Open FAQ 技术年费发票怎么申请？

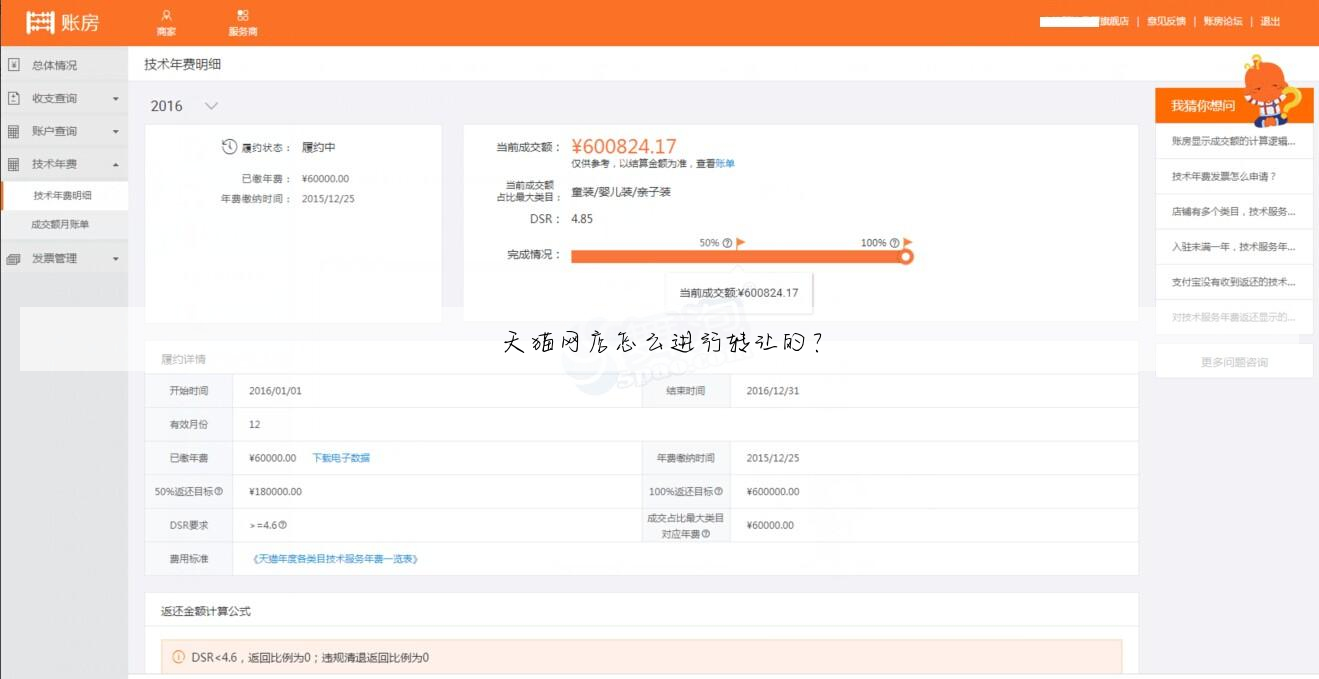pos(1234,176)
